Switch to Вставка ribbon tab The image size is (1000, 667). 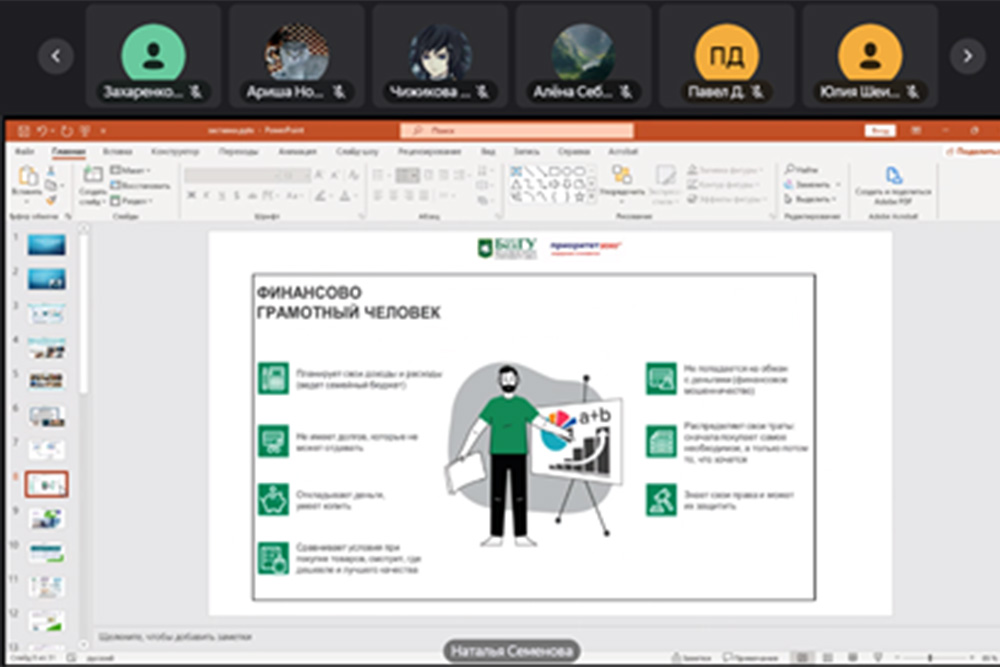tap(117, 151)
